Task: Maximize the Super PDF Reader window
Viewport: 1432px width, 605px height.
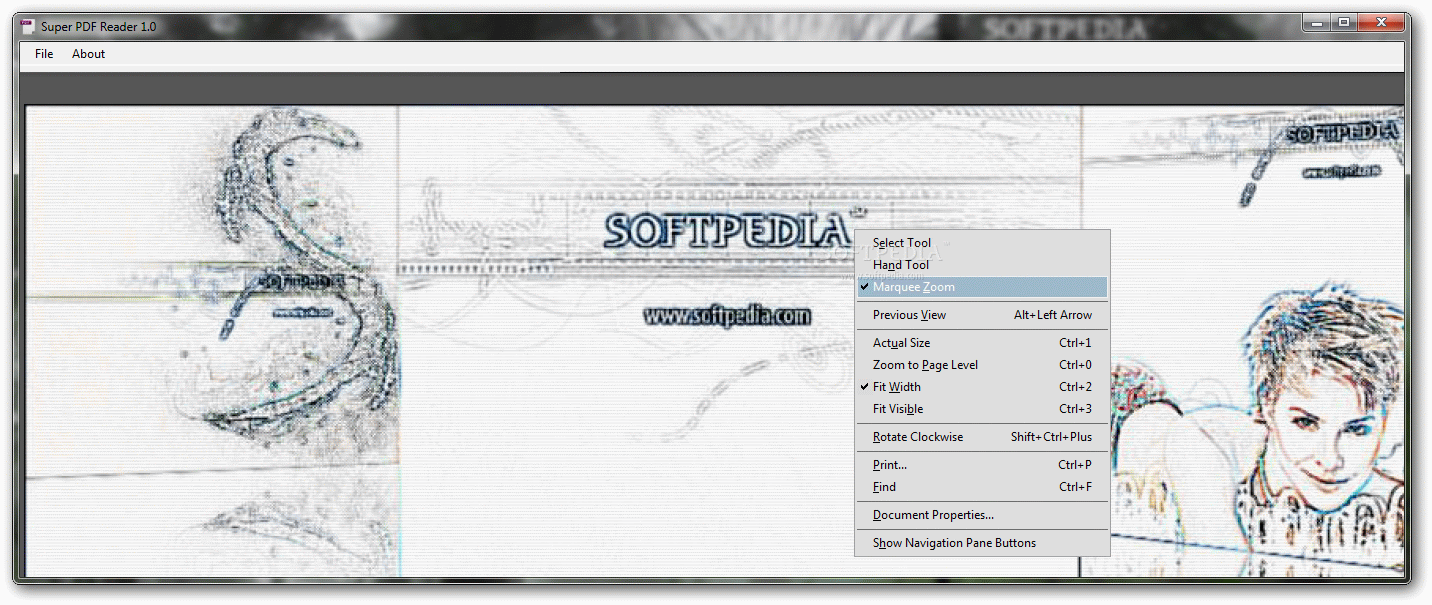Action: point(1343,22)
